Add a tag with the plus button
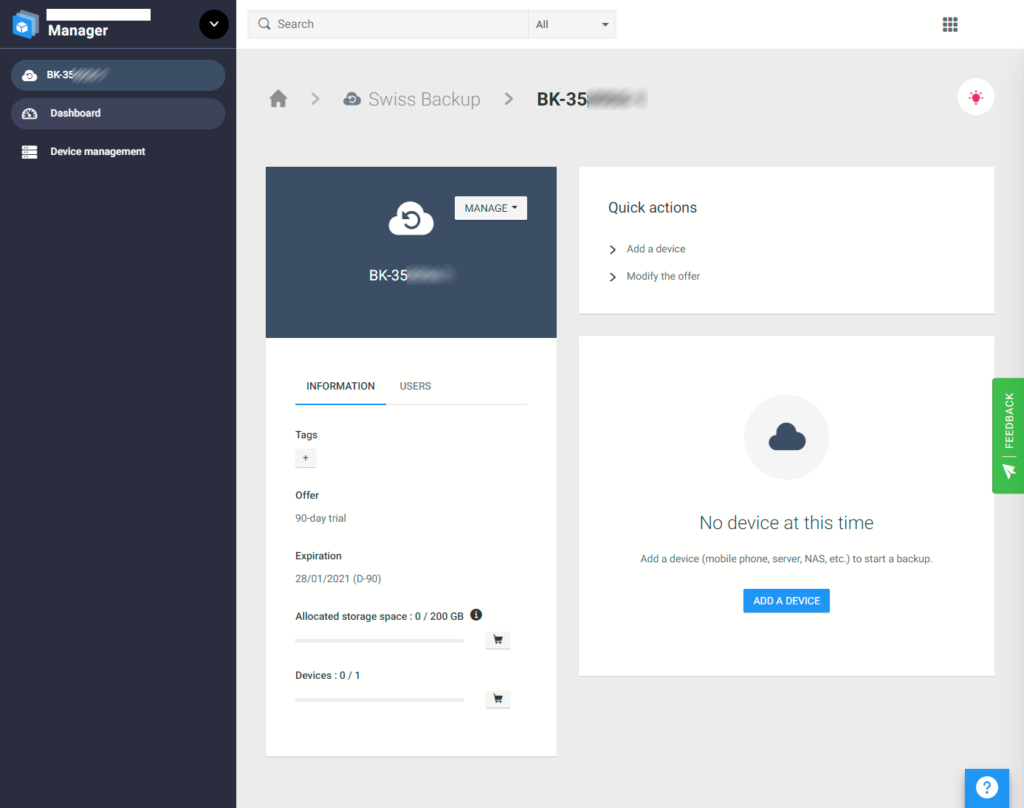This screenshot has height=808, width=1024. (x=306, y=458)
